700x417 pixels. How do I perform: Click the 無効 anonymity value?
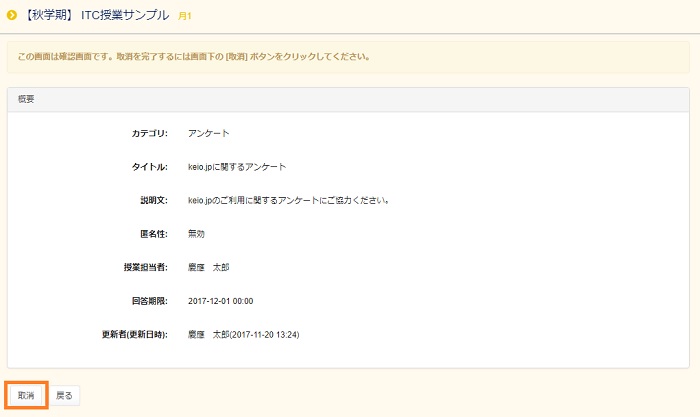197,233
